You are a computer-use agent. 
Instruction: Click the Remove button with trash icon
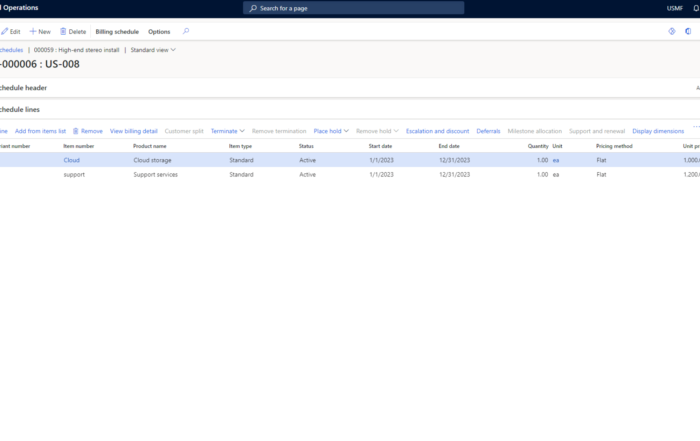[x=88, y=131]
